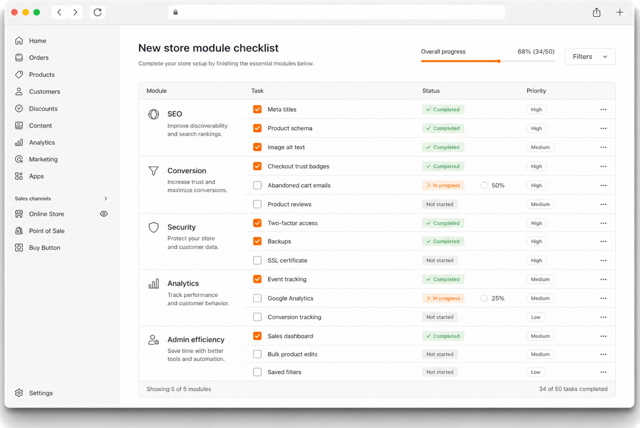Open a new tab with plus icon
This screenshot has width=640, height=428.
[620, 12]
